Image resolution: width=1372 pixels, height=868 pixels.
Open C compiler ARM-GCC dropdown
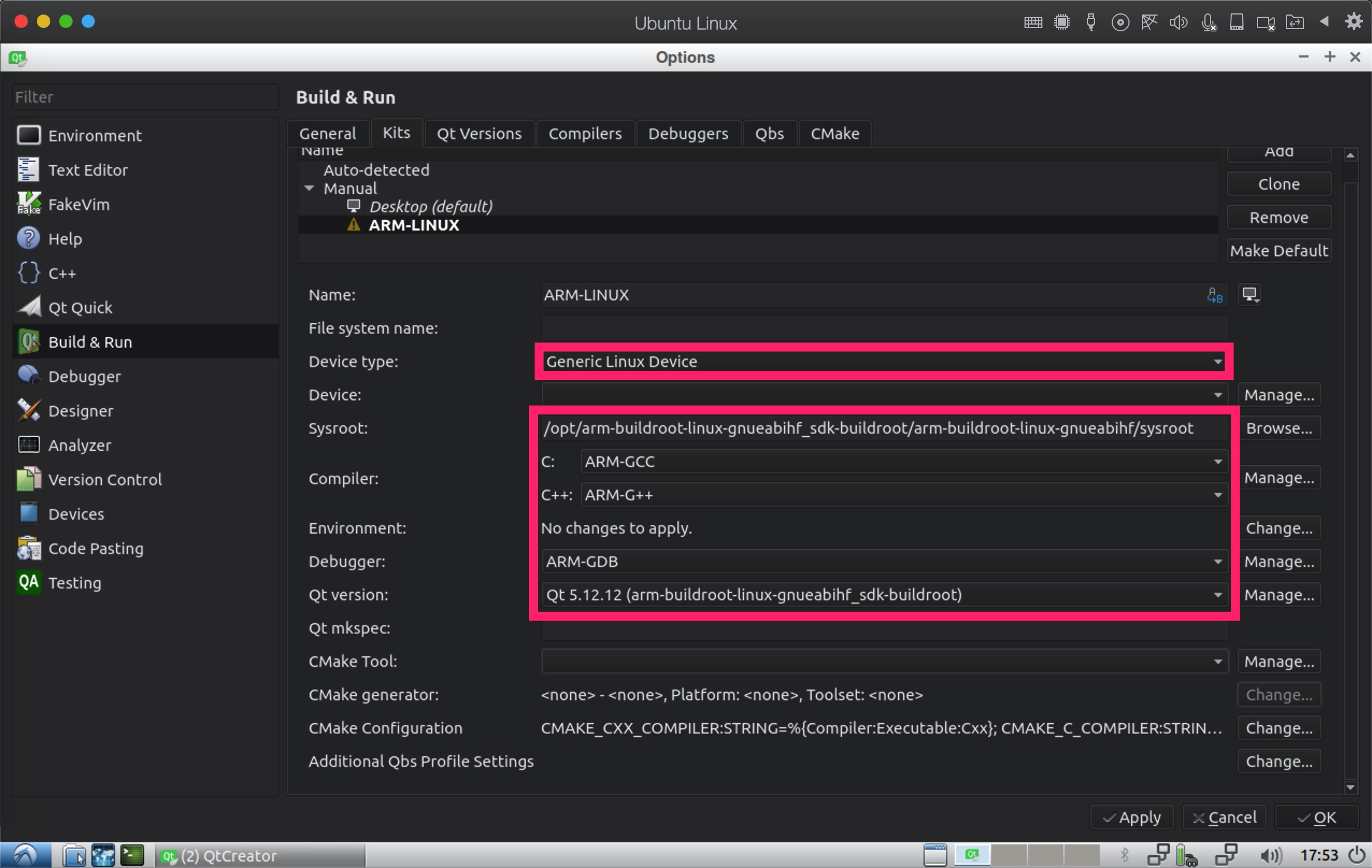tap(903, 461)
